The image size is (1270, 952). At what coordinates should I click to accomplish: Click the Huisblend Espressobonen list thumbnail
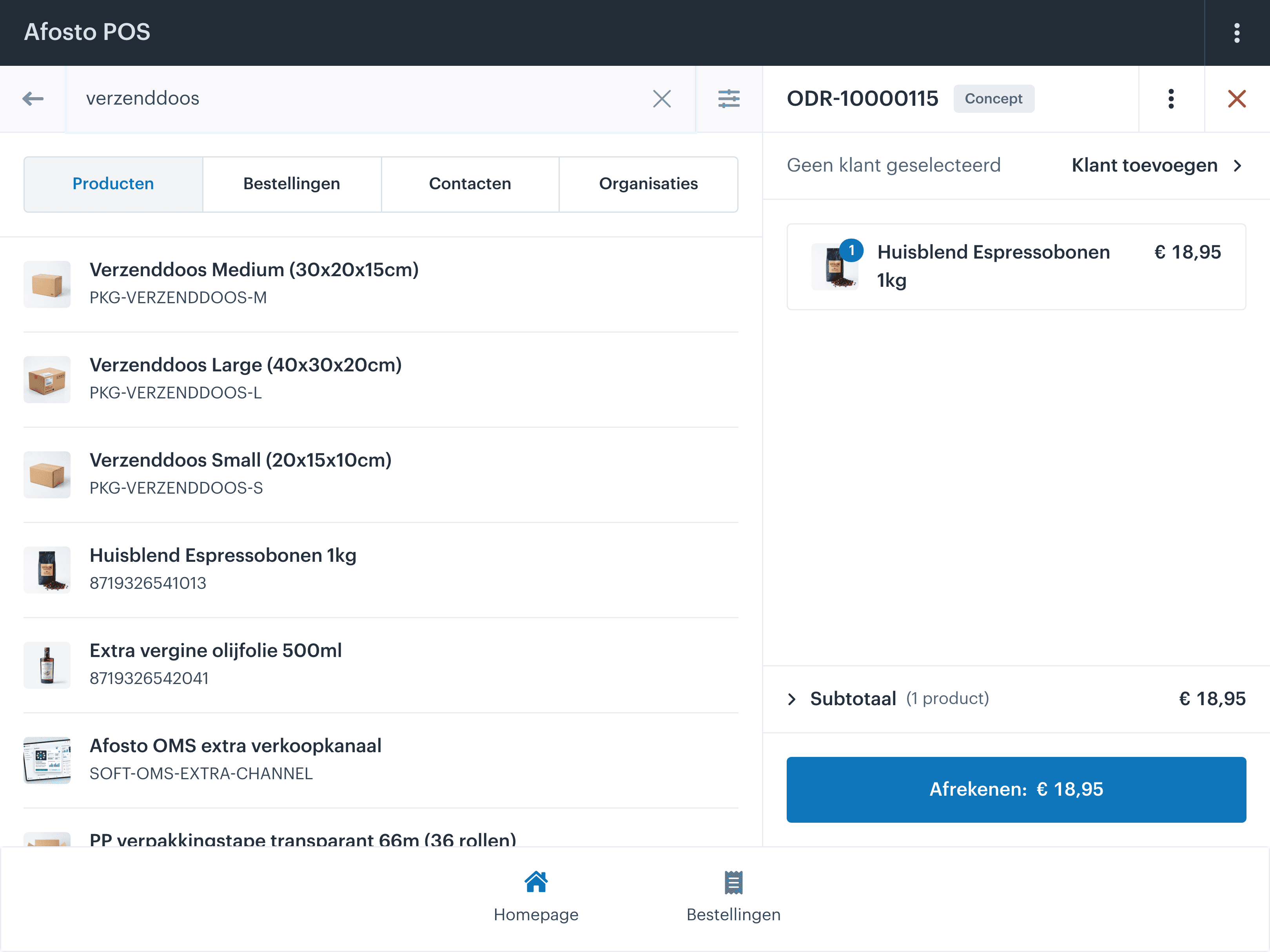point(47,570)
